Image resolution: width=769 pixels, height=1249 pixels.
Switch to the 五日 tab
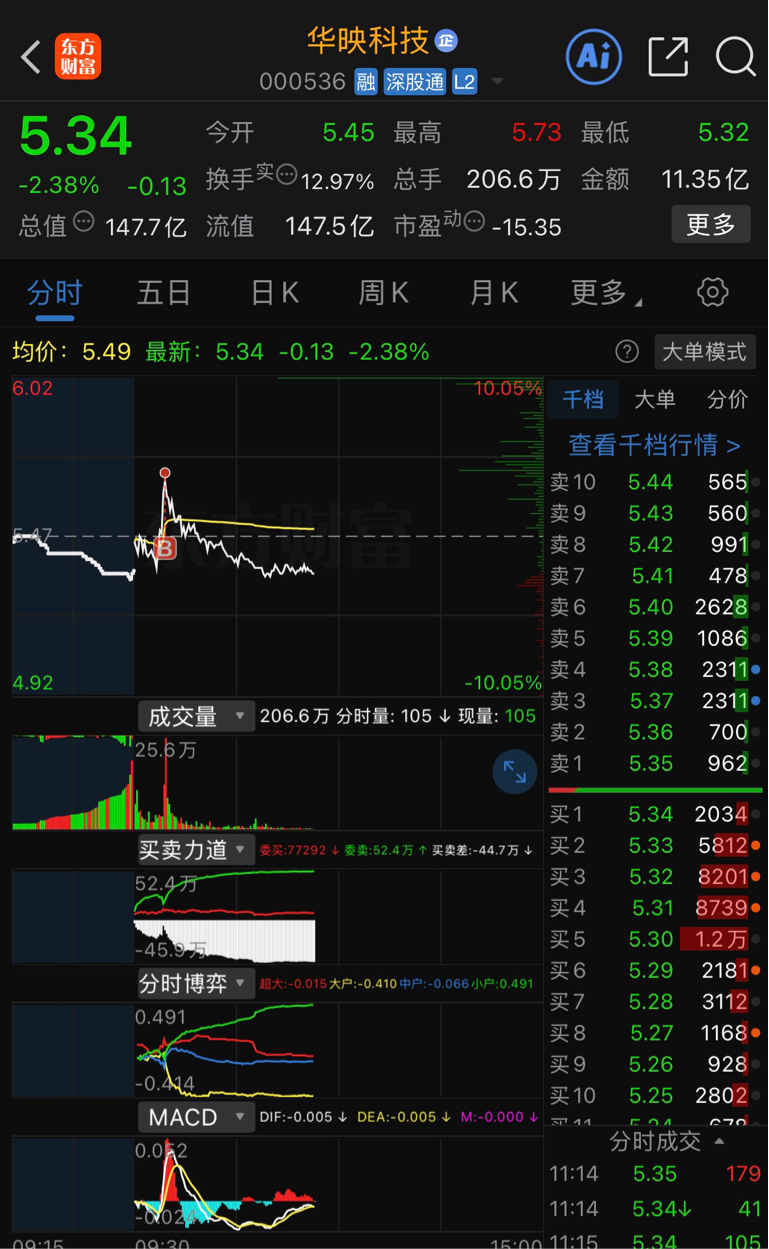pos(164,293)
